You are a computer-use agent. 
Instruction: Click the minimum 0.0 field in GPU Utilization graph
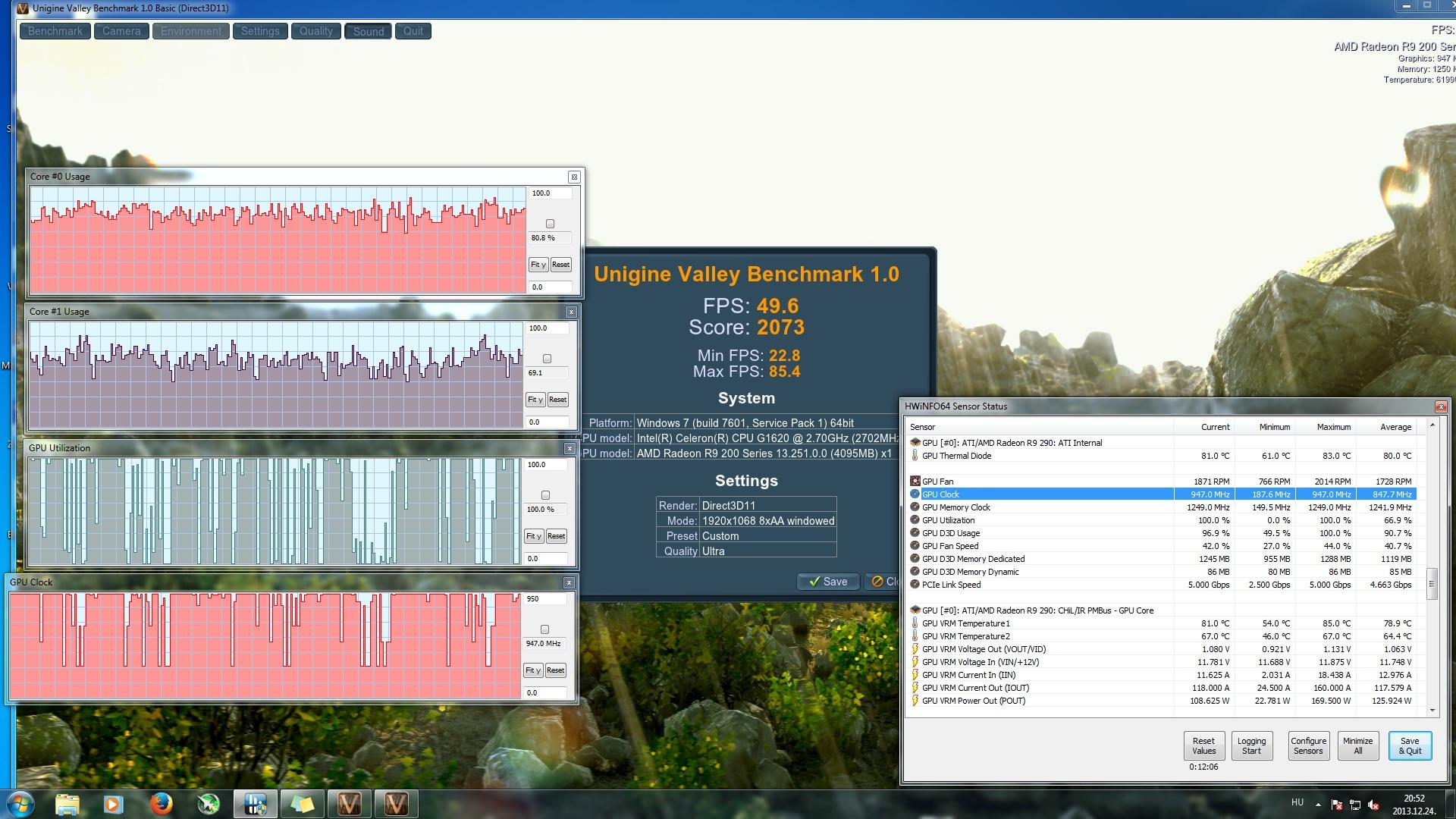coord(546,559)
